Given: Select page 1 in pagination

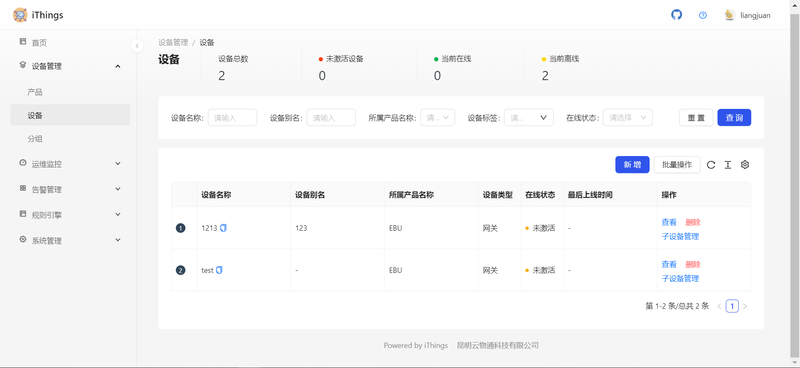Looking at the screenshot, I should [x=732, y=306].
